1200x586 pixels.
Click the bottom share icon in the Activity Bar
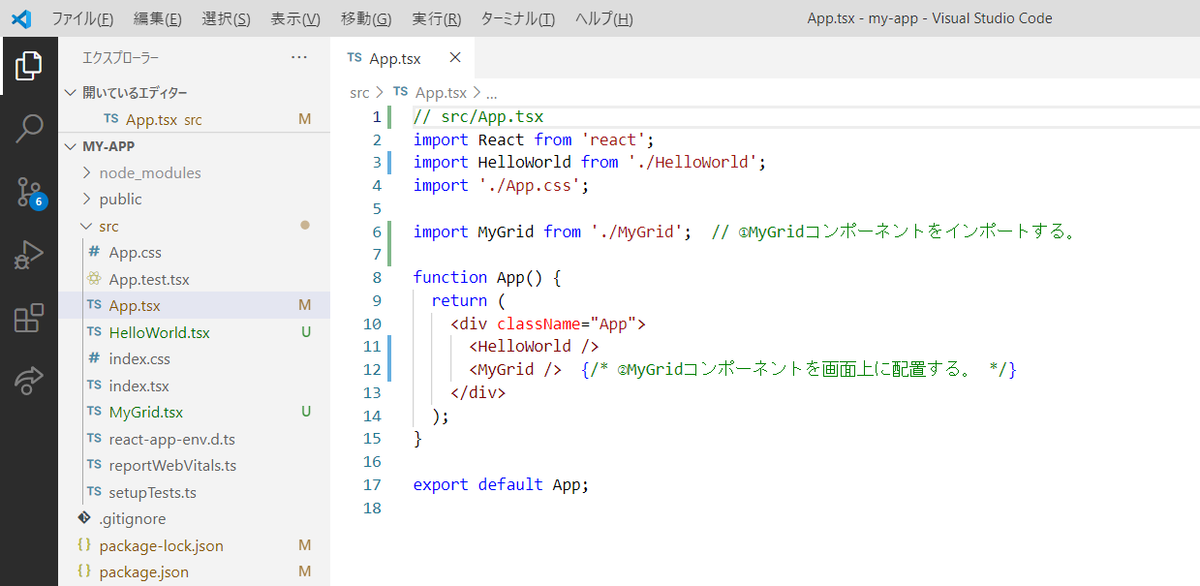[x=28, y=377]
